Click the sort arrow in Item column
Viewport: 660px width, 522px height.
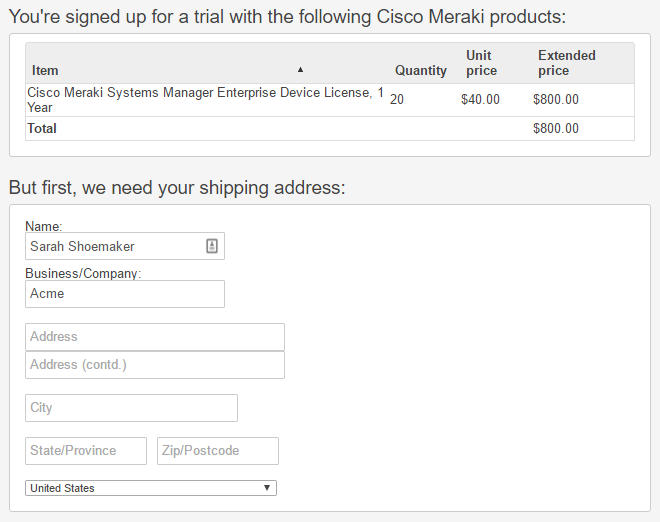pos(300,69)
